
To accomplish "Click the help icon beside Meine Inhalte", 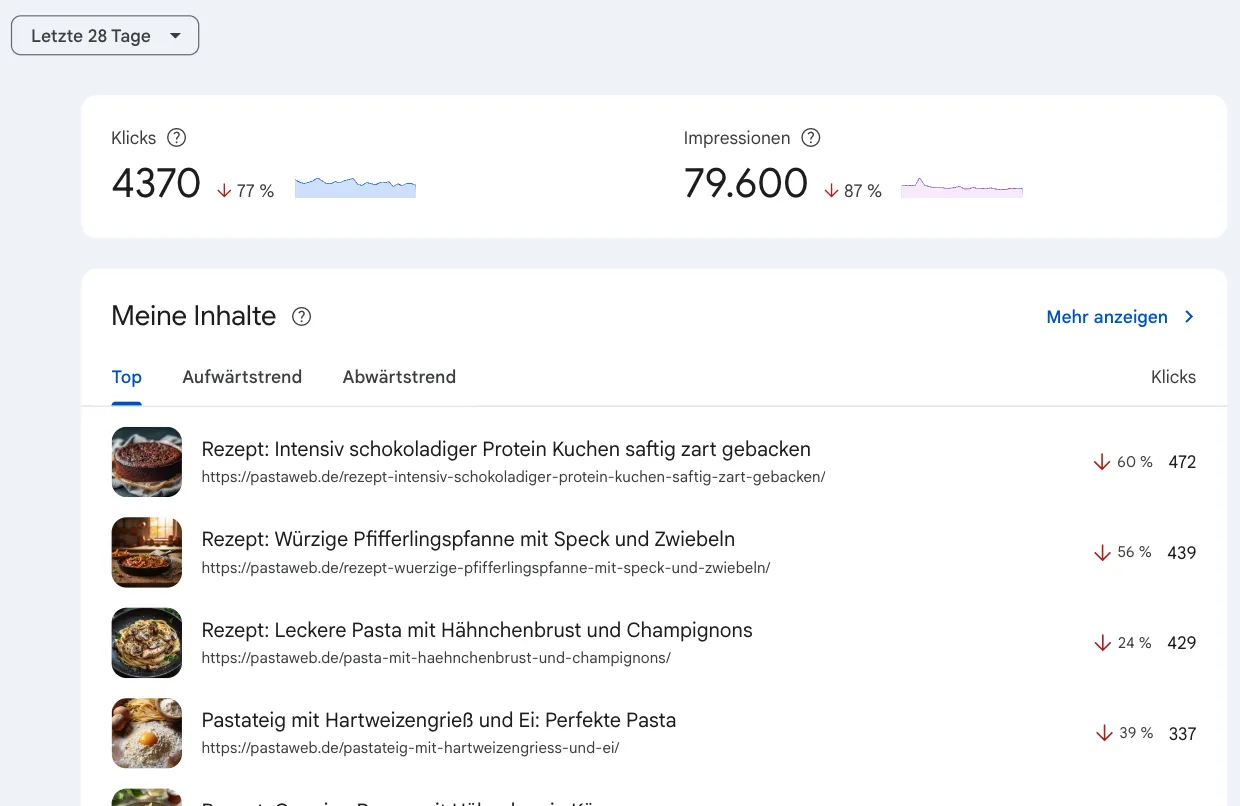I will click(301, 317).
